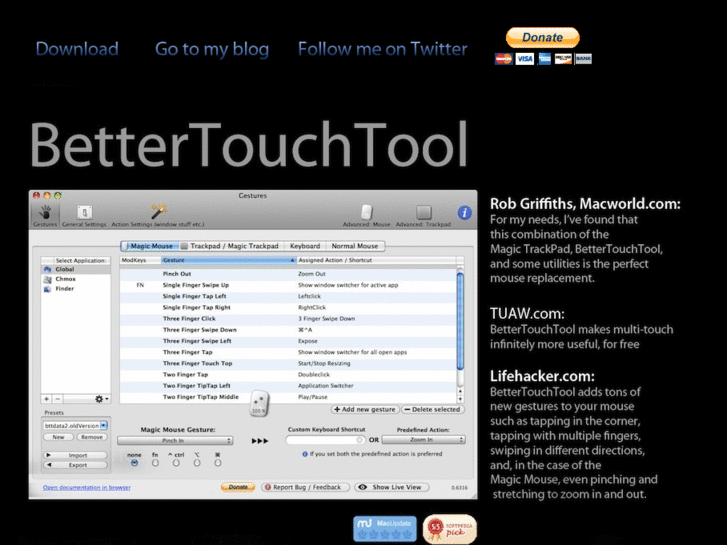Select Three Finger Swipe Left row

point(288,341)
